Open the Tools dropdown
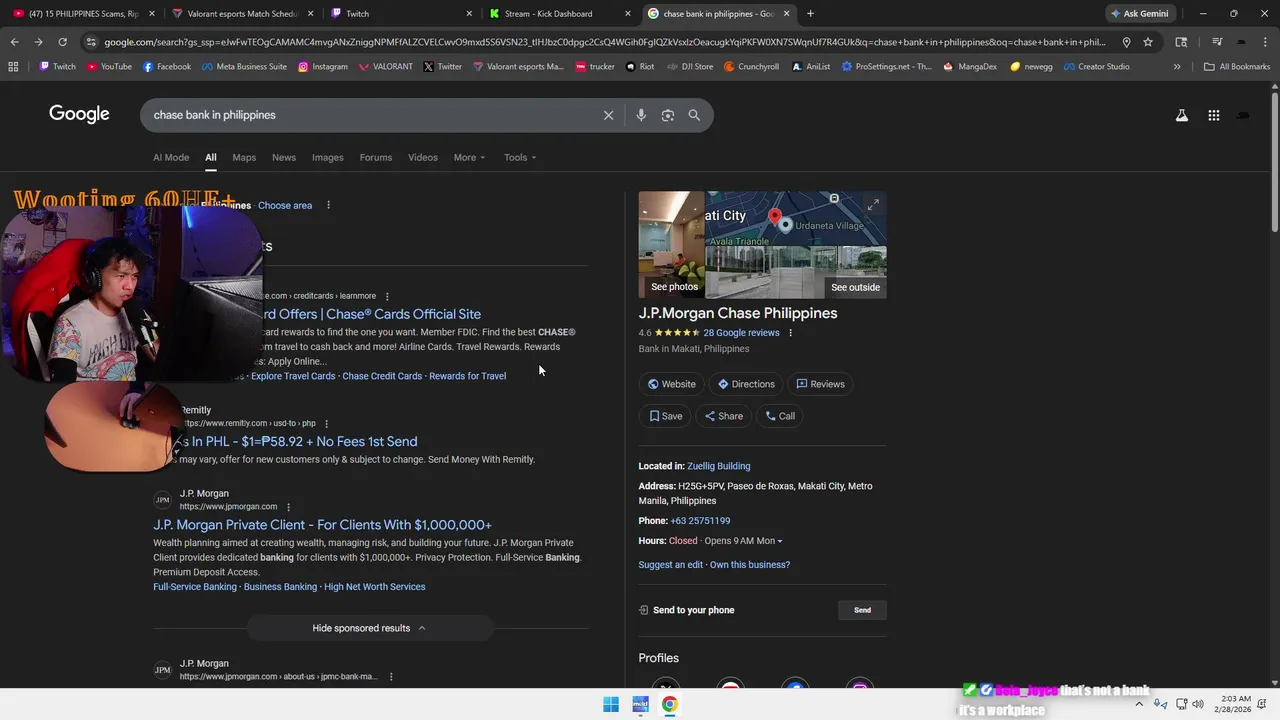 (x=520, y=157)
